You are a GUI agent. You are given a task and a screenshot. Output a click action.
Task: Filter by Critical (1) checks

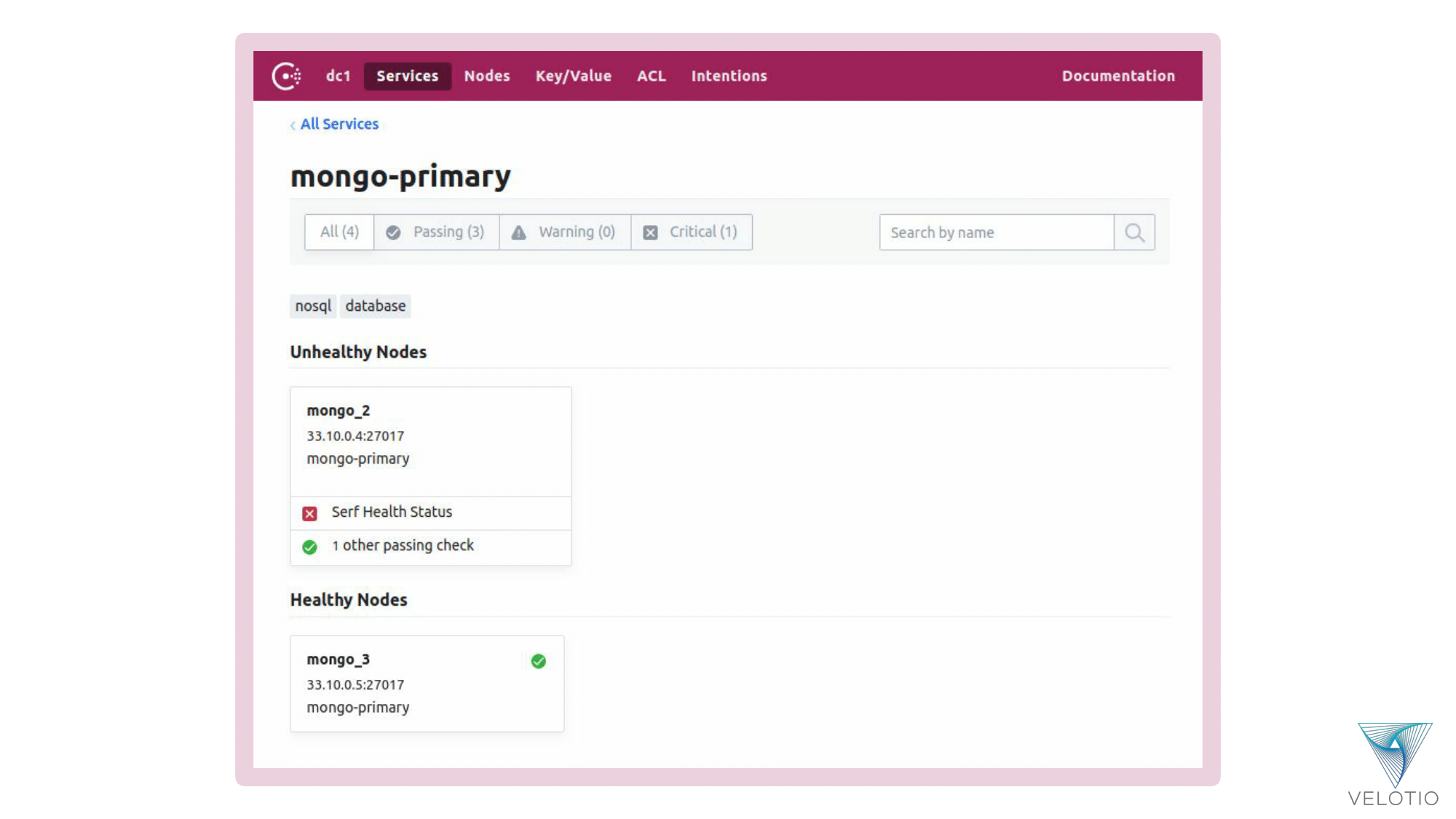[x=691, y=232]
